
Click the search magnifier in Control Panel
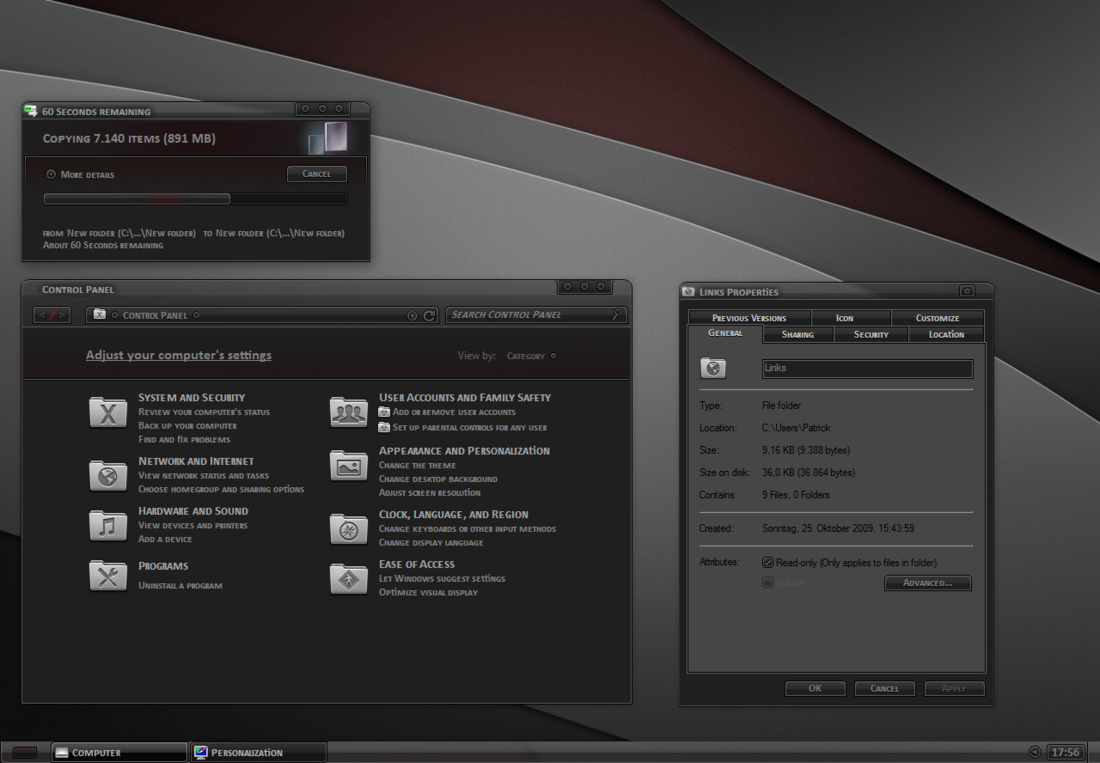coord(617,314)
